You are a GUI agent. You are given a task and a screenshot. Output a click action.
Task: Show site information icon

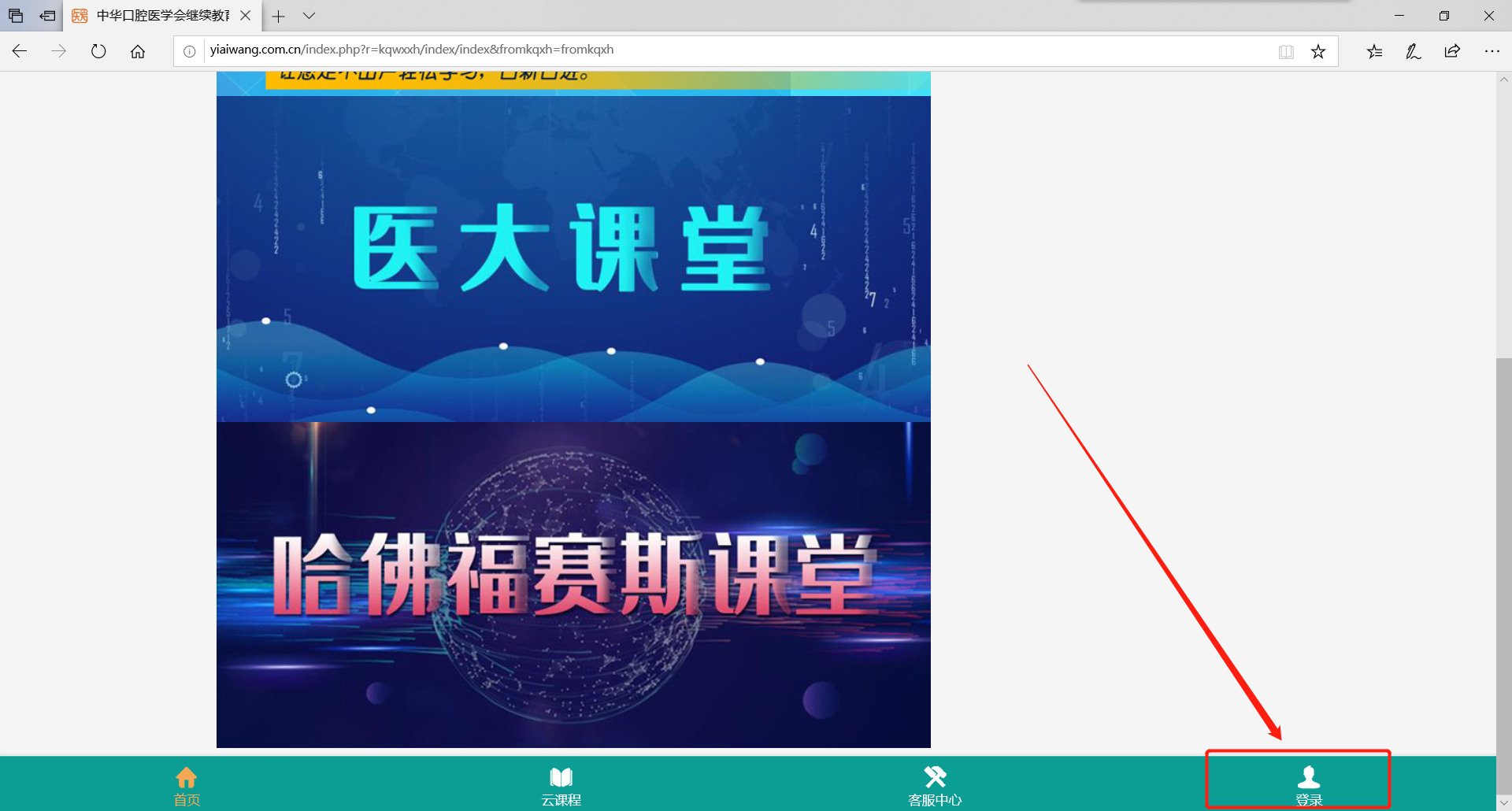coord(190,51)
